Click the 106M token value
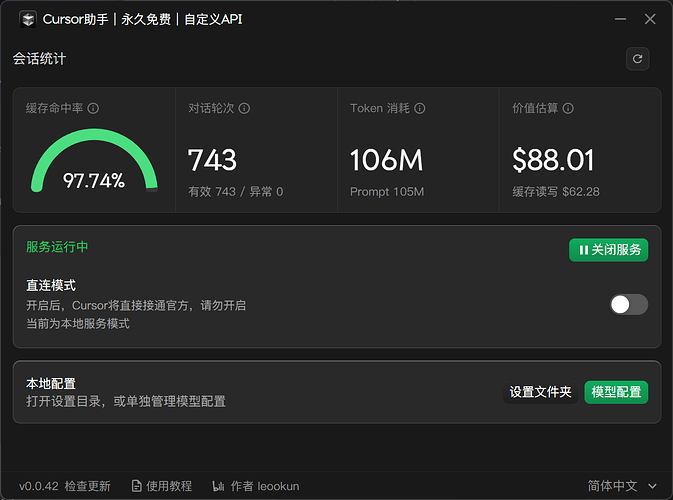The width and height of the screenshot is (673, 500). (x=386, y=160)
